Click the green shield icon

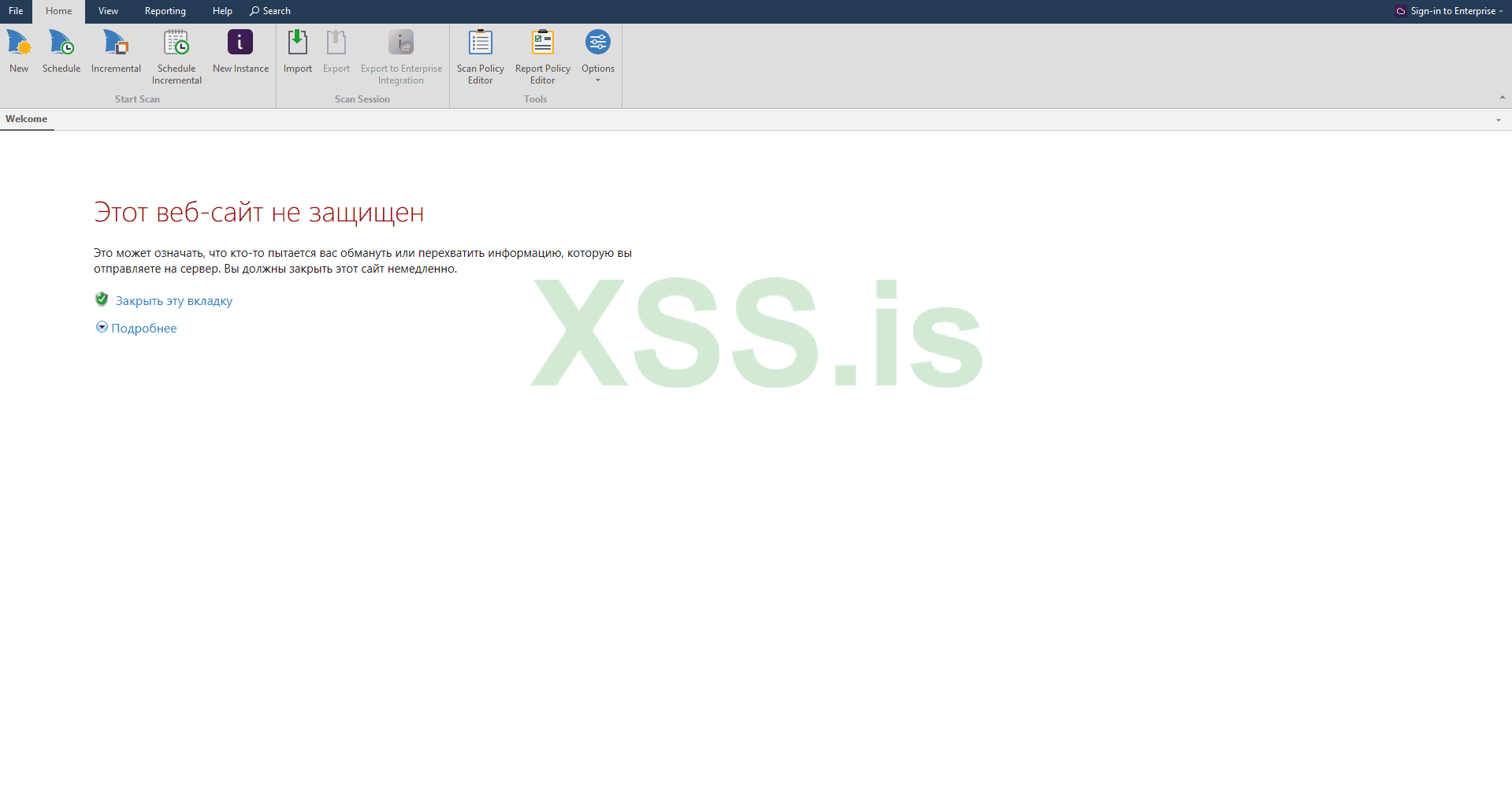tap(102, 299)
